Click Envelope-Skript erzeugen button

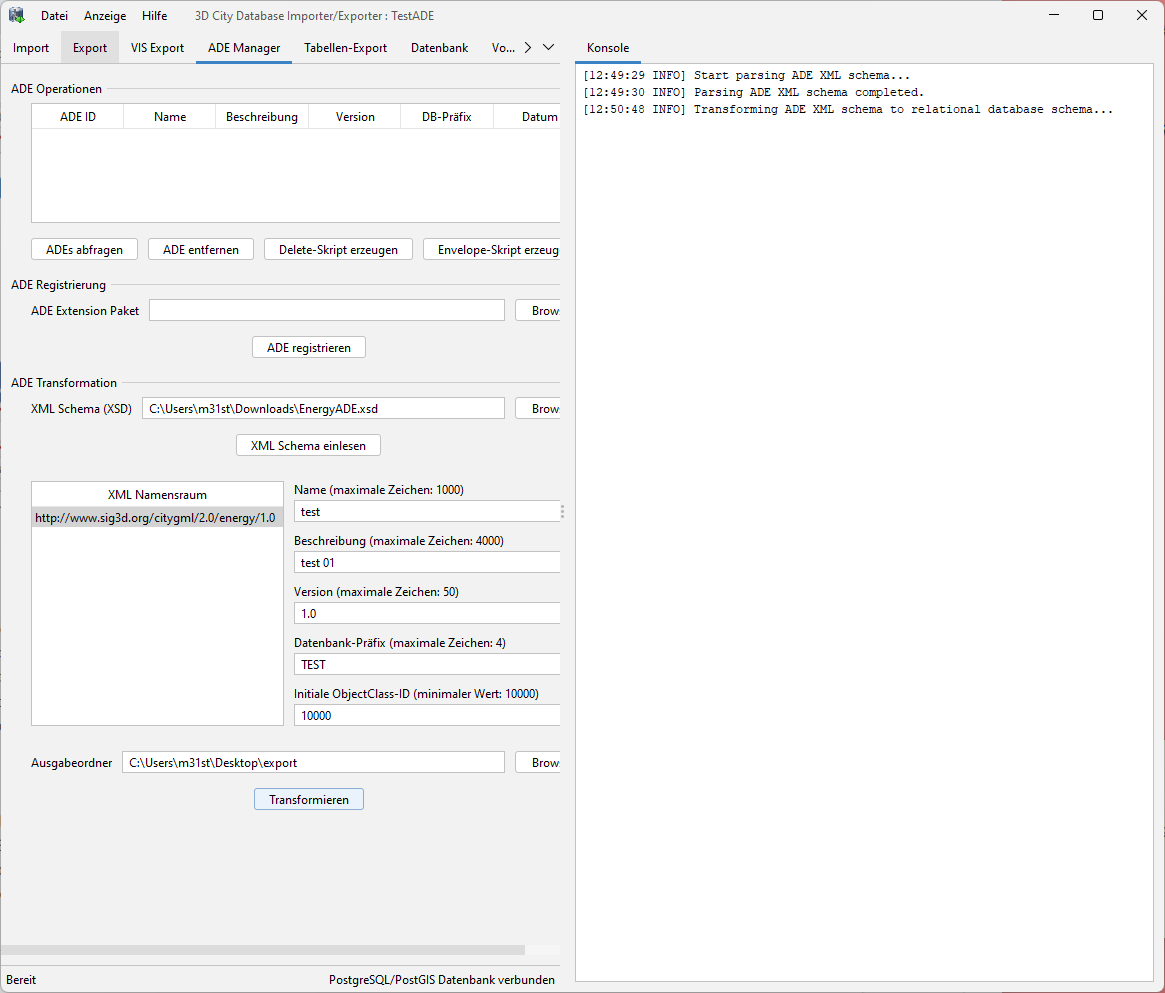[492, 250]
